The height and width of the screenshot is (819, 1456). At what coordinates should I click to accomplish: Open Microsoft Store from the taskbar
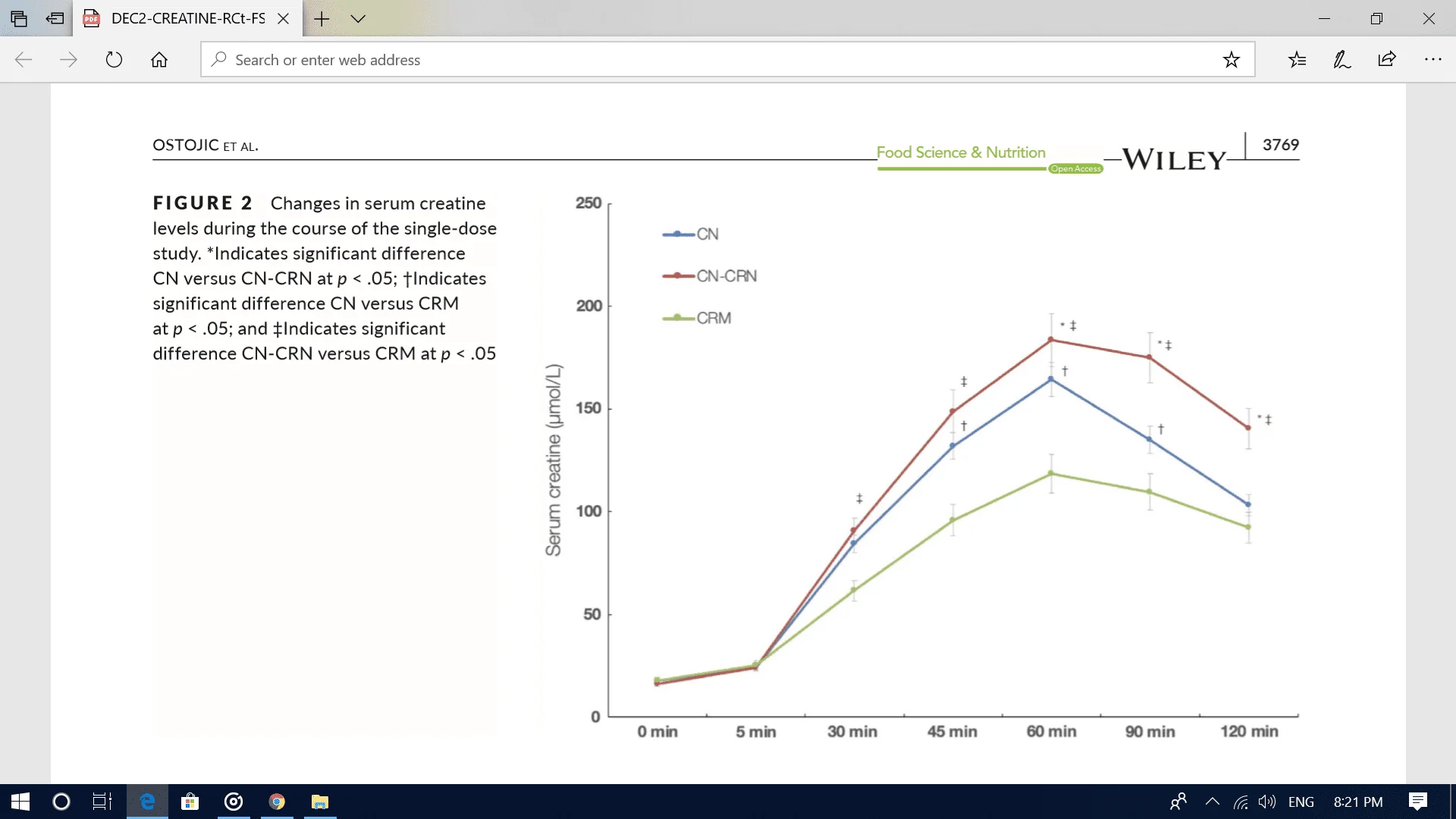tap(190, 802)
